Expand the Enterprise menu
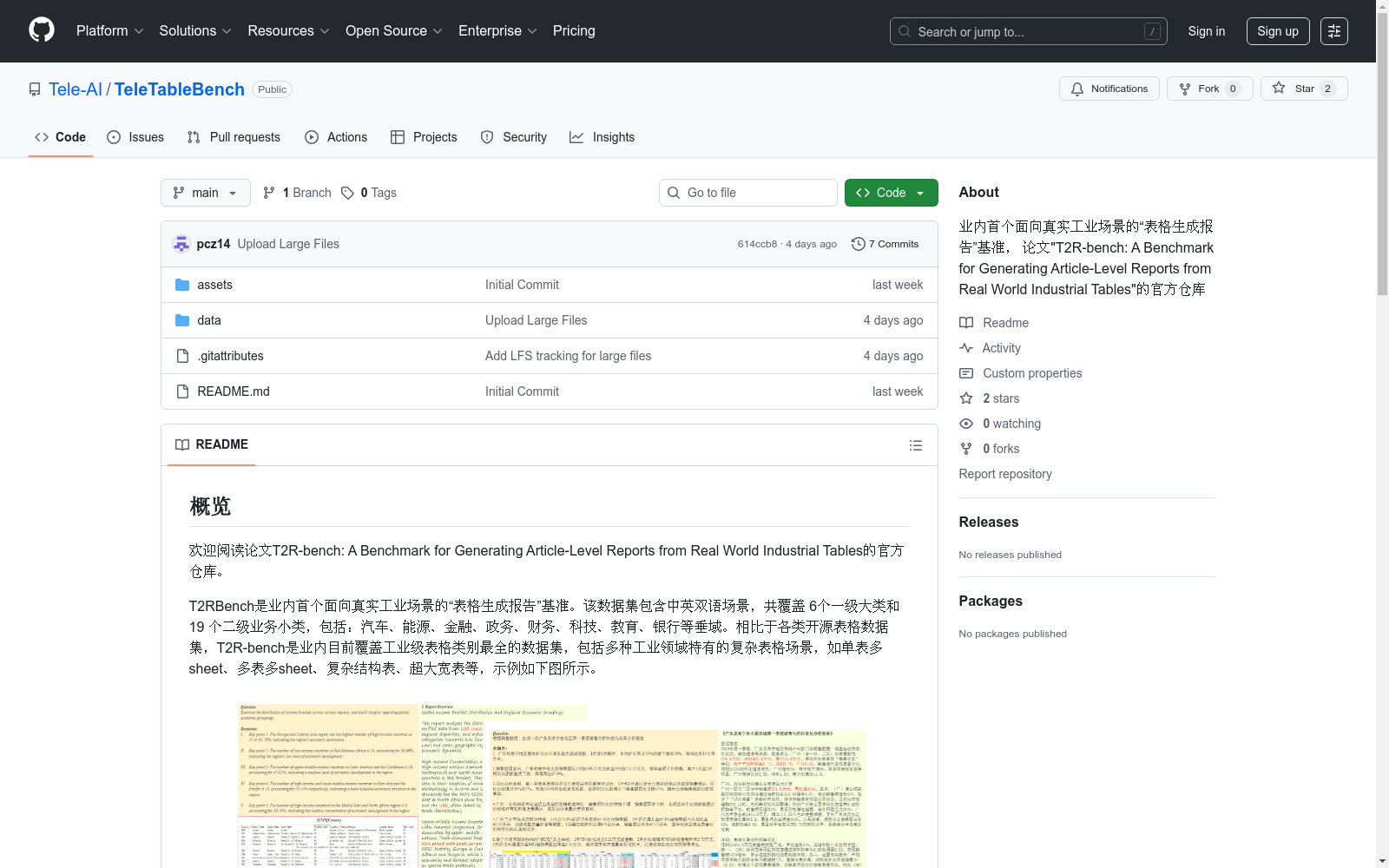This screenshot has height=868, width=1389. tap(497, 30)
